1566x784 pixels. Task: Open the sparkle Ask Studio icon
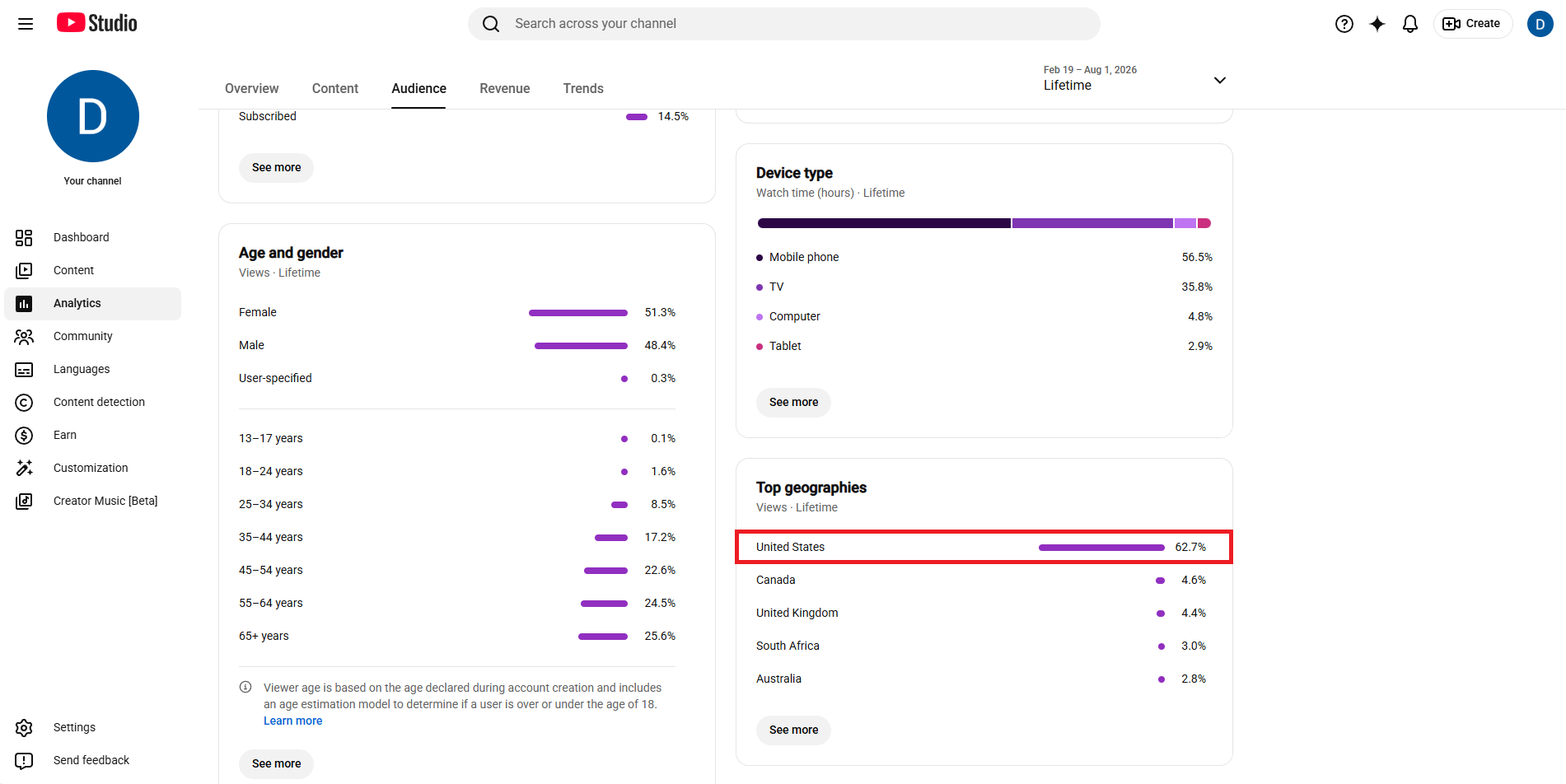(1377, 24)
